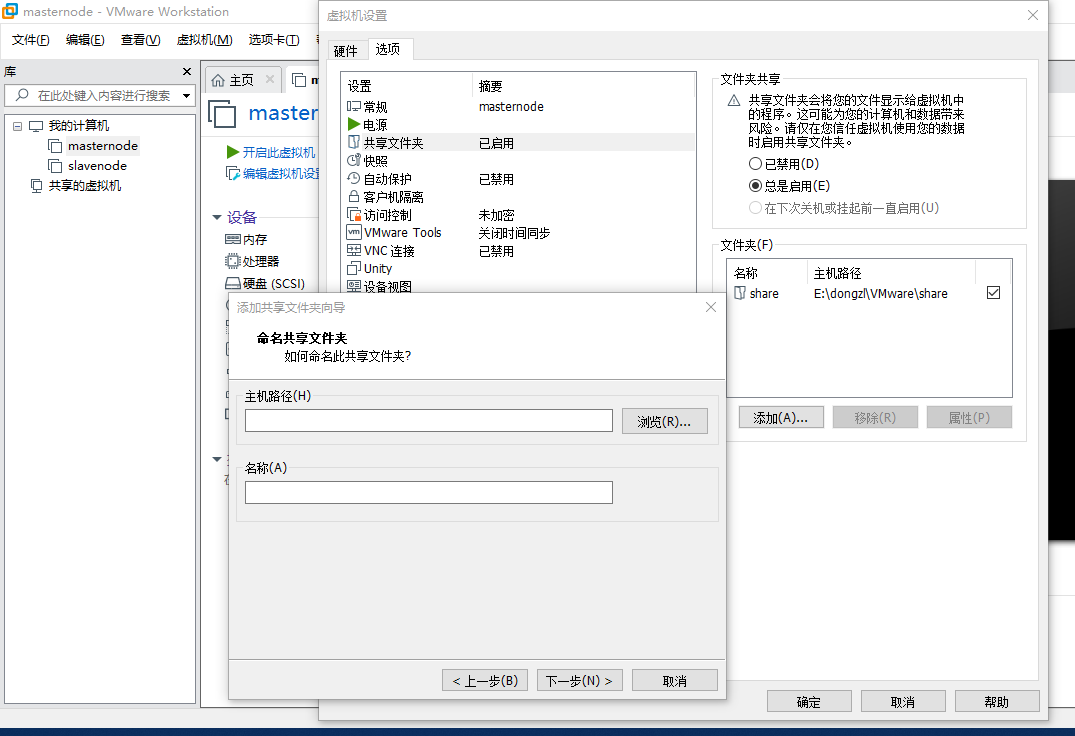Click the Appliance View (设备视图) icon
The image size is (1075, 736).
pyautogui.click(x=354, y=286)
